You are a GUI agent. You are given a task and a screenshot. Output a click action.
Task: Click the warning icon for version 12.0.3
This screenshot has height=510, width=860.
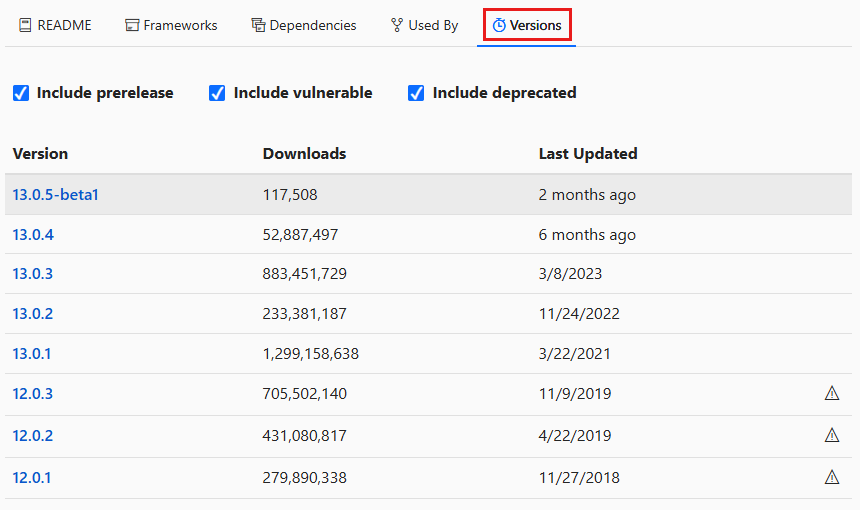click(832, 393)
